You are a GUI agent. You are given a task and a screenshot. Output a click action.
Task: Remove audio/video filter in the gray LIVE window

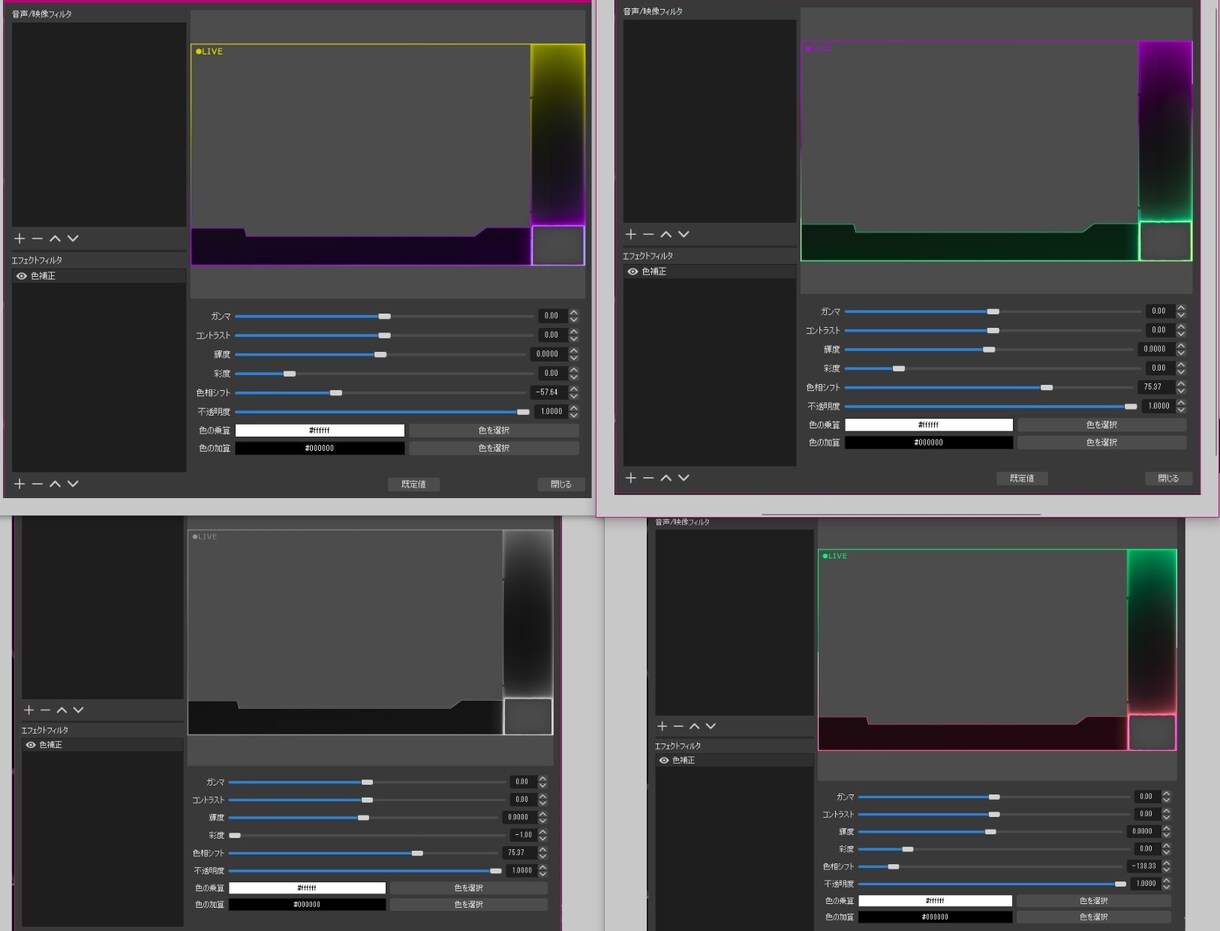[45, 710]
